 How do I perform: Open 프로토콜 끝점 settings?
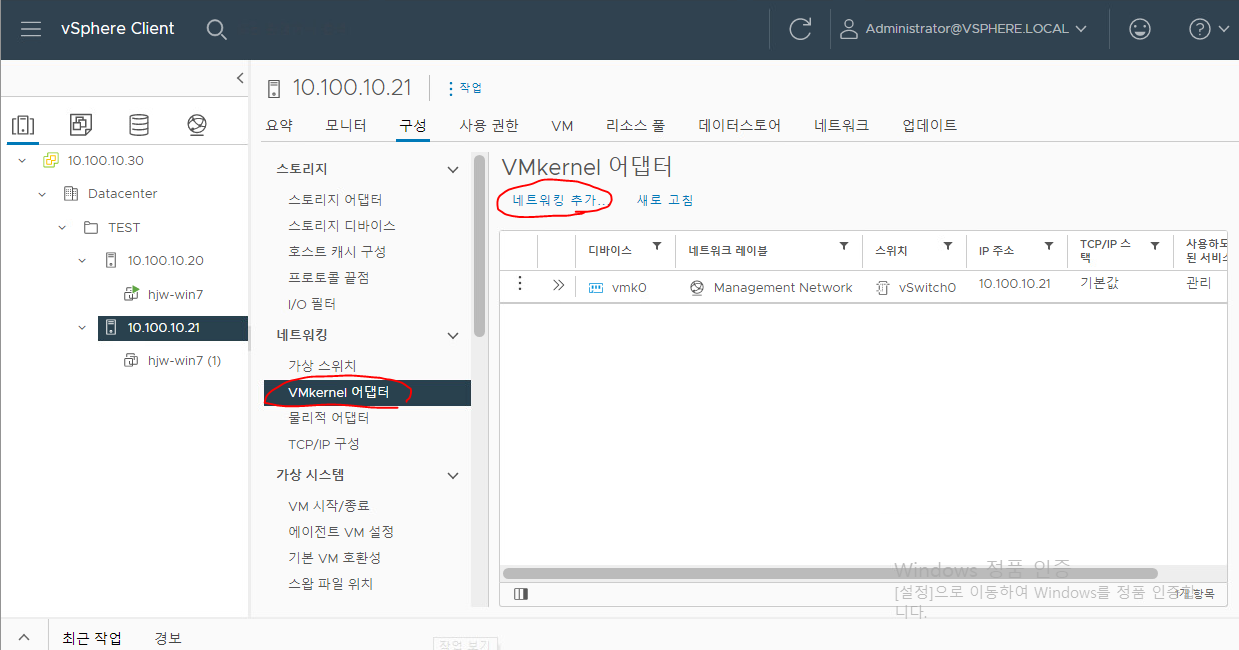pyautogui.click(x=328, y=278)
